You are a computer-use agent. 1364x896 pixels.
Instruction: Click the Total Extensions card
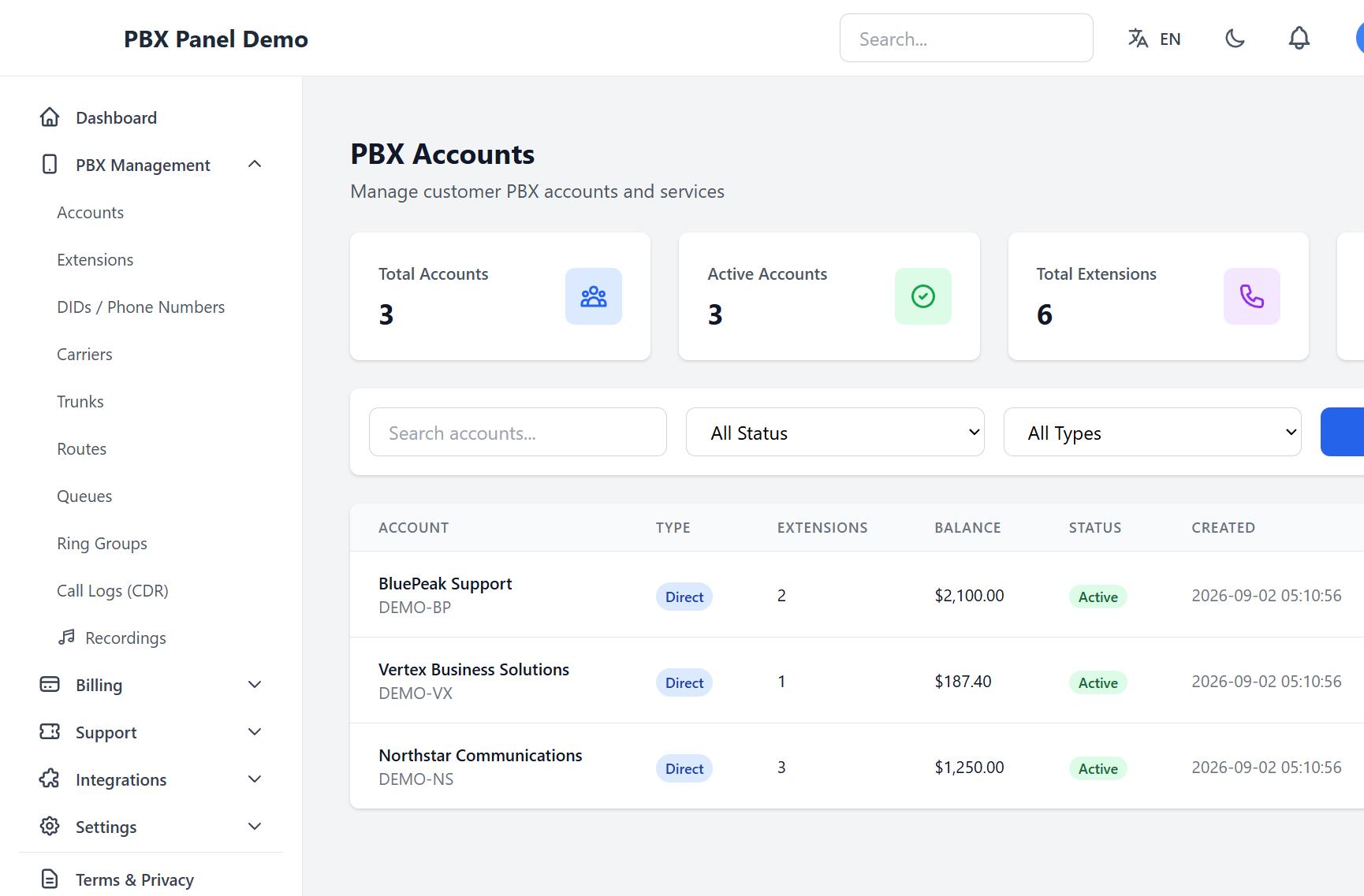pos(1158,296)
